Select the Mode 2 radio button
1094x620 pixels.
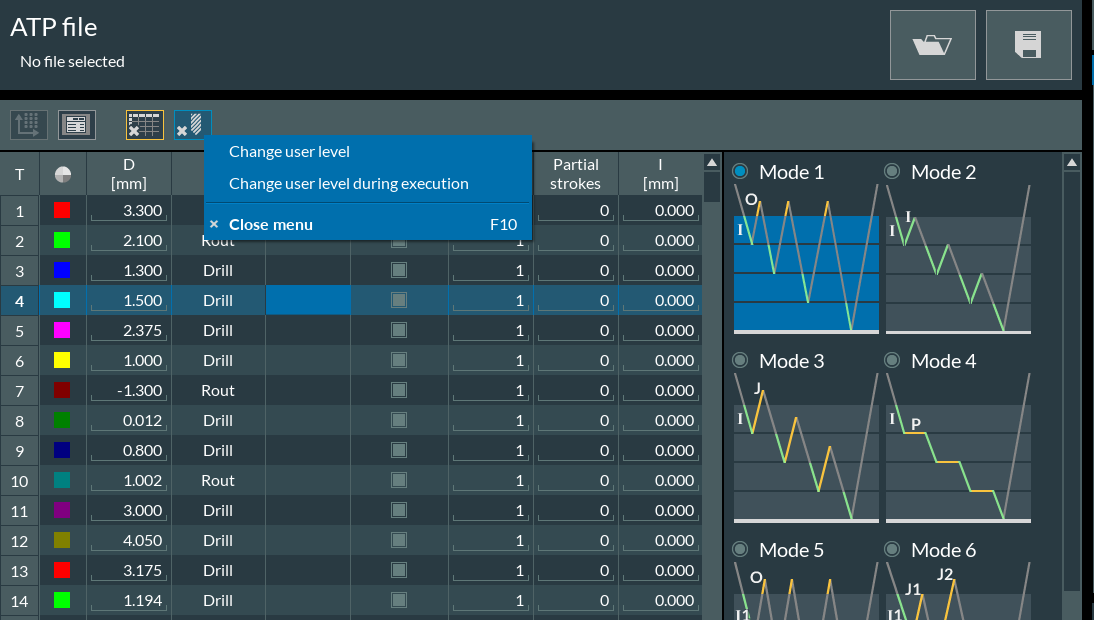click(x=892, y=172)
